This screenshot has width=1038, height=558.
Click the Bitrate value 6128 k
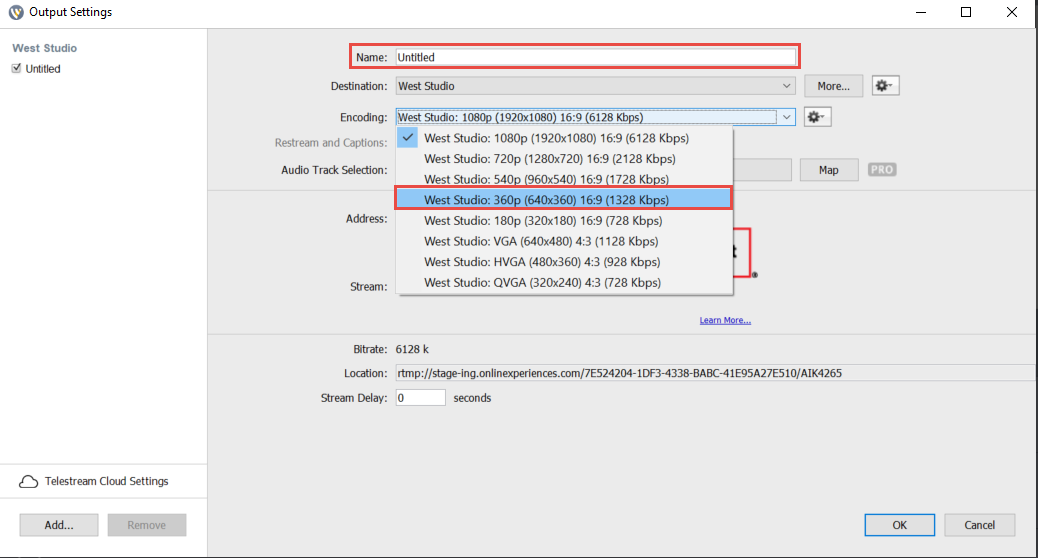pyautogui.click(x=412, y=349)
